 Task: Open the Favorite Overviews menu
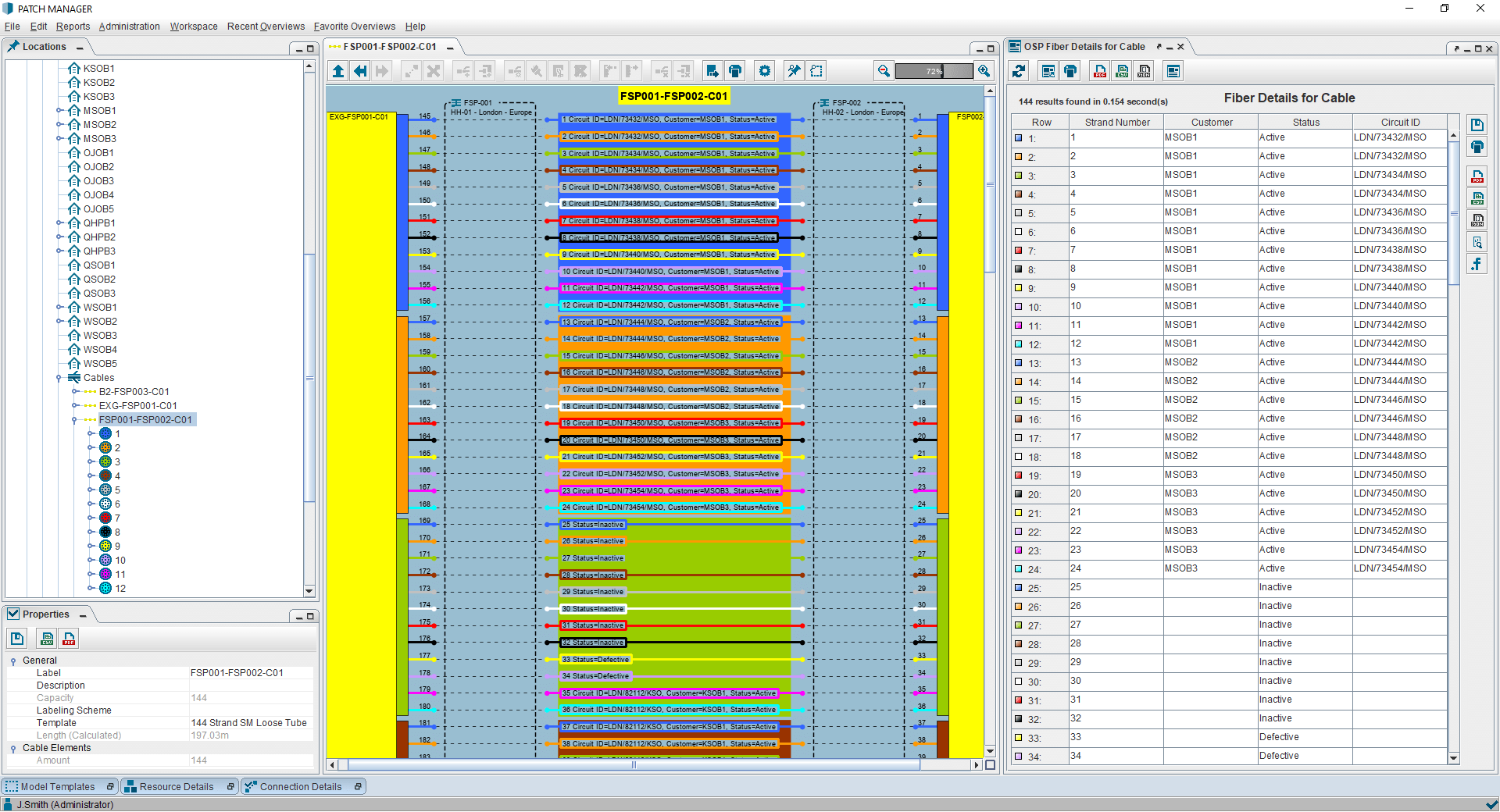(x=355, y=27)
